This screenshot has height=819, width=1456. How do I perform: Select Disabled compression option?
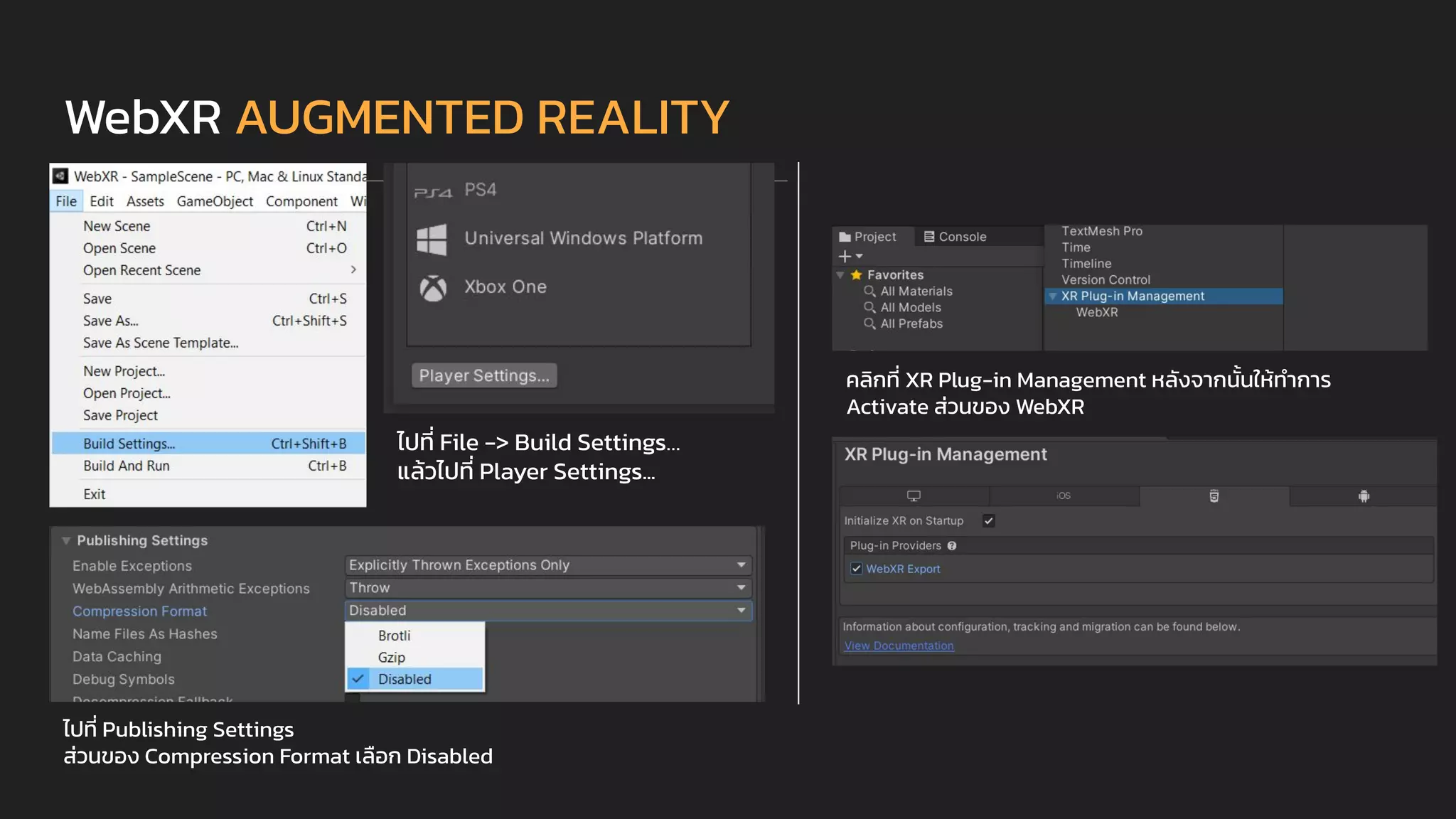coord(414,679)
